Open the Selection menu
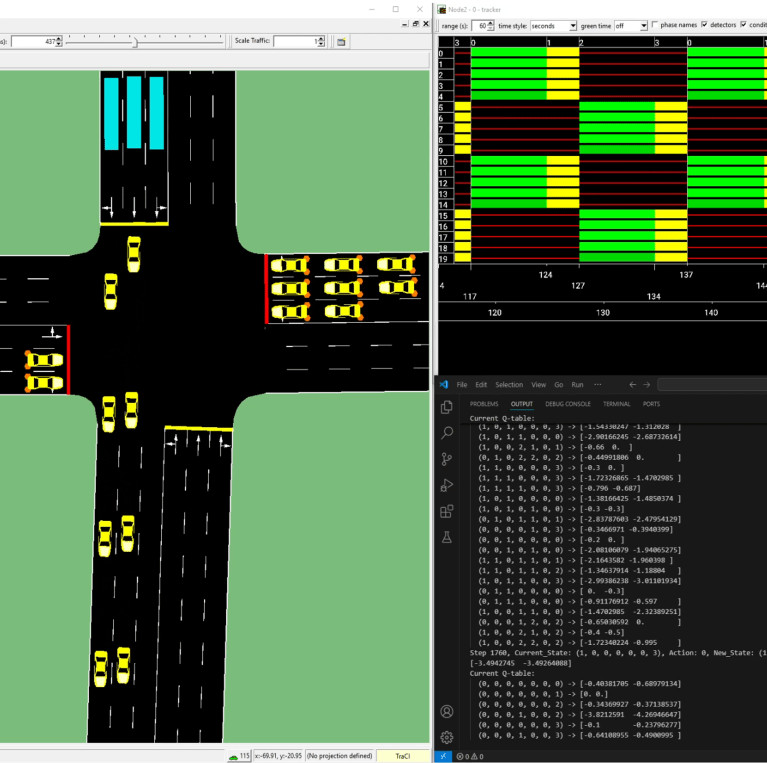This screenshot has width=767, height=763. 509,384
